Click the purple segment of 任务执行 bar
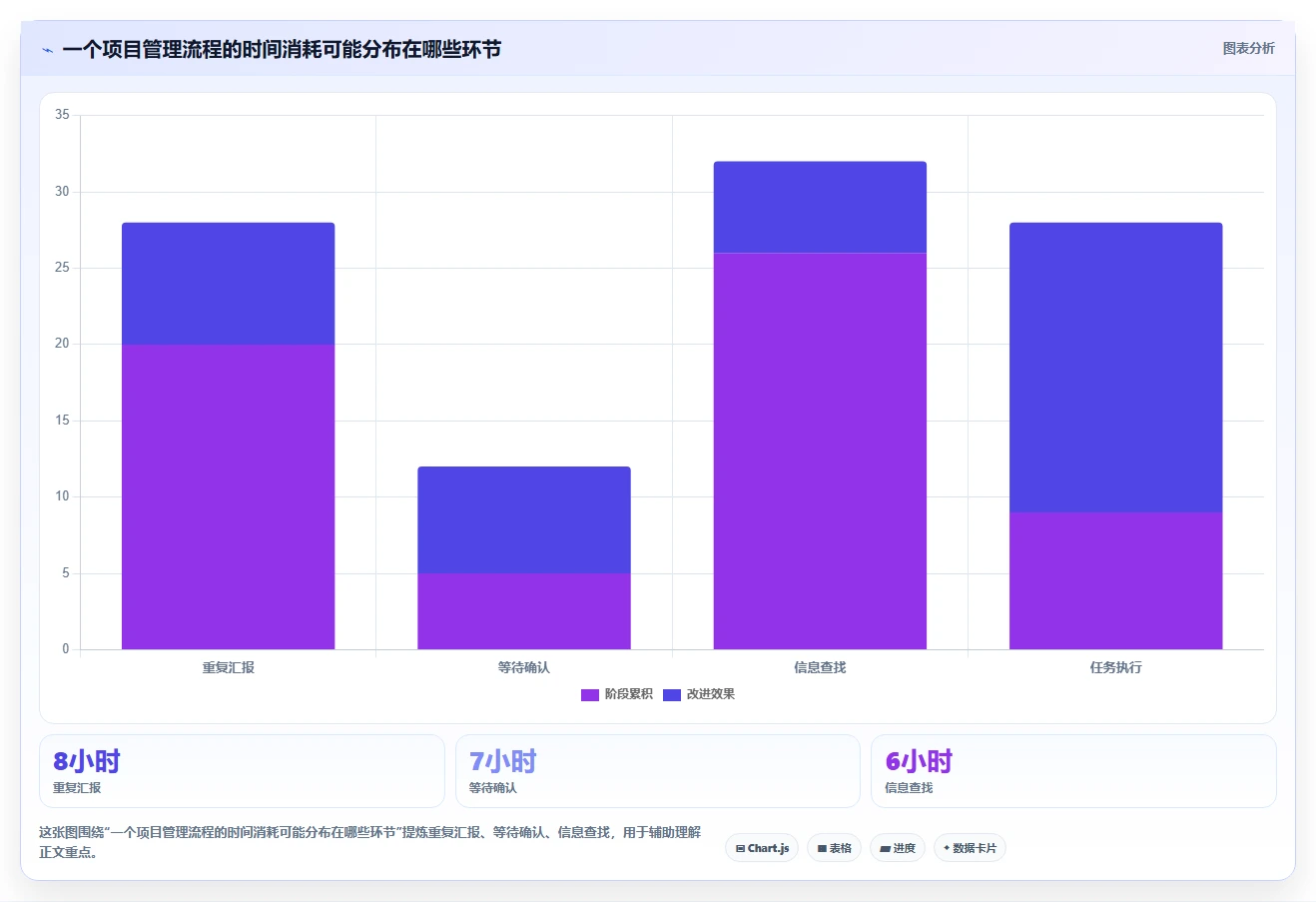 1115,580
